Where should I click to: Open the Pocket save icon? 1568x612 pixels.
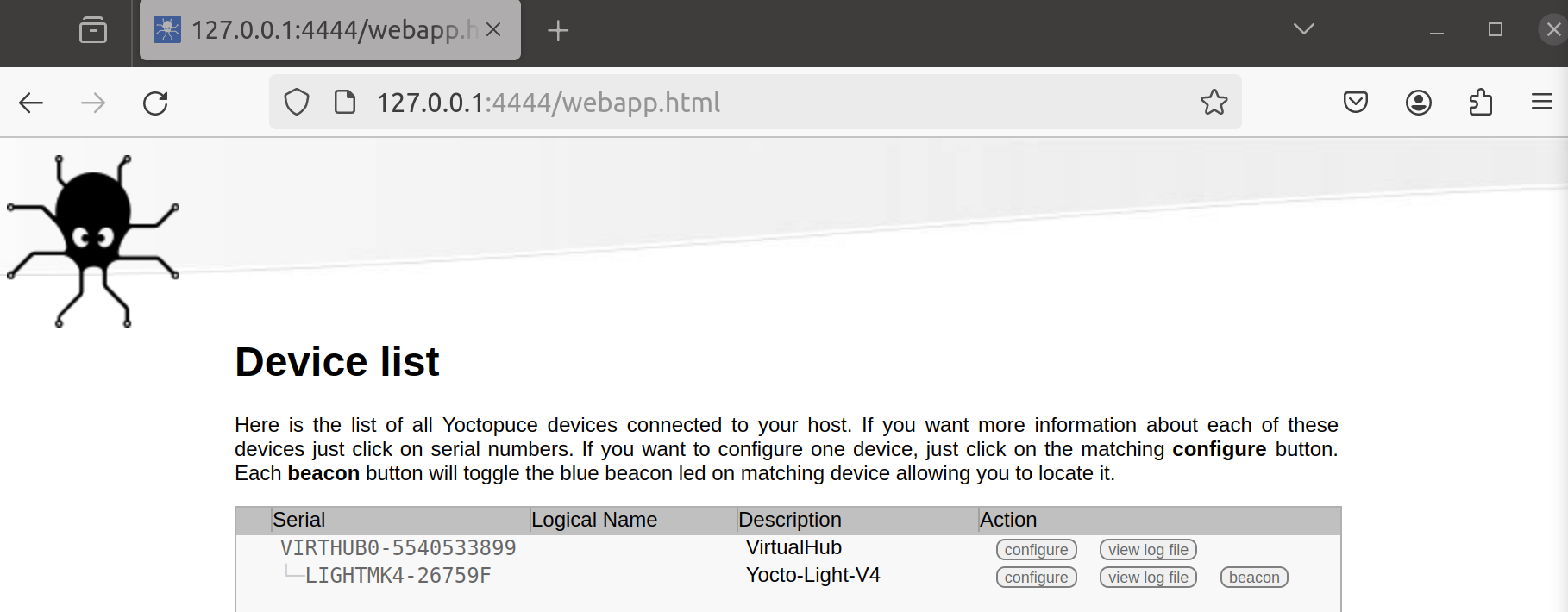coord(1355,102)
